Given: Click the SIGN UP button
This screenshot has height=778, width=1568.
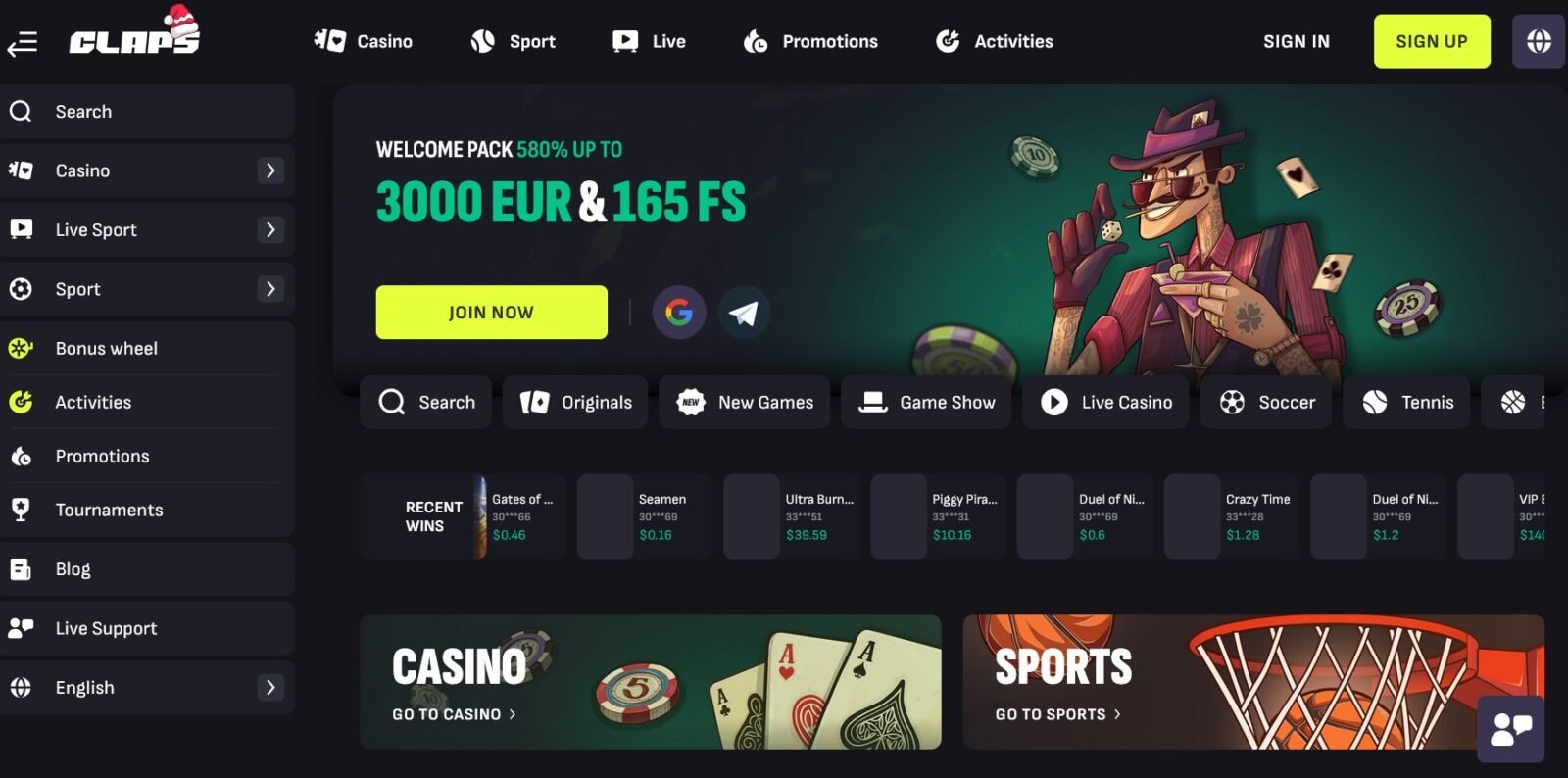Looking at the screenshot, I should (1432, 41).
